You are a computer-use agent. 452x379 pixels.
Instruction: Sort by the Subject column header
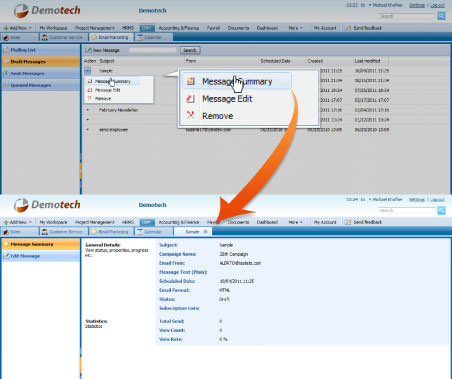(x=107, y=61)
